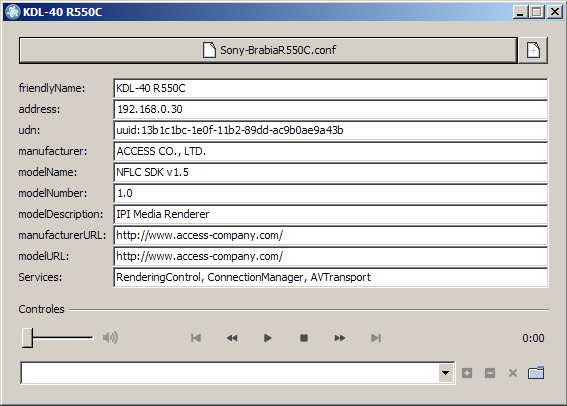Skip to previous track
The image size is (567, 406).
click(x=196, y=338)
